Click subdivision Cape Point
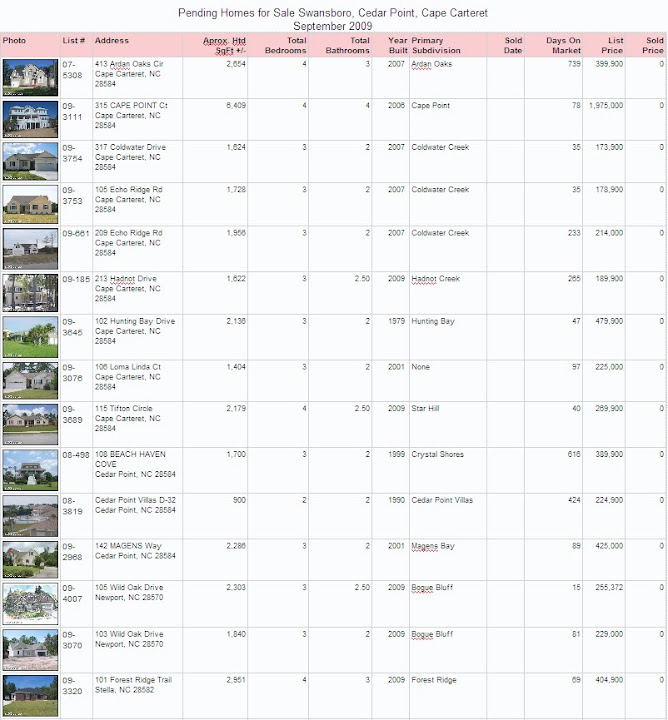The height and width of the screenshot is (720, 668). click(x=431, y=105)
